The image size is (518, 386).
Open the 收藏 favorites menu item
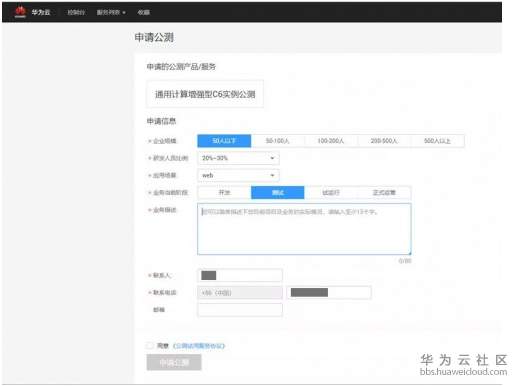144,12
